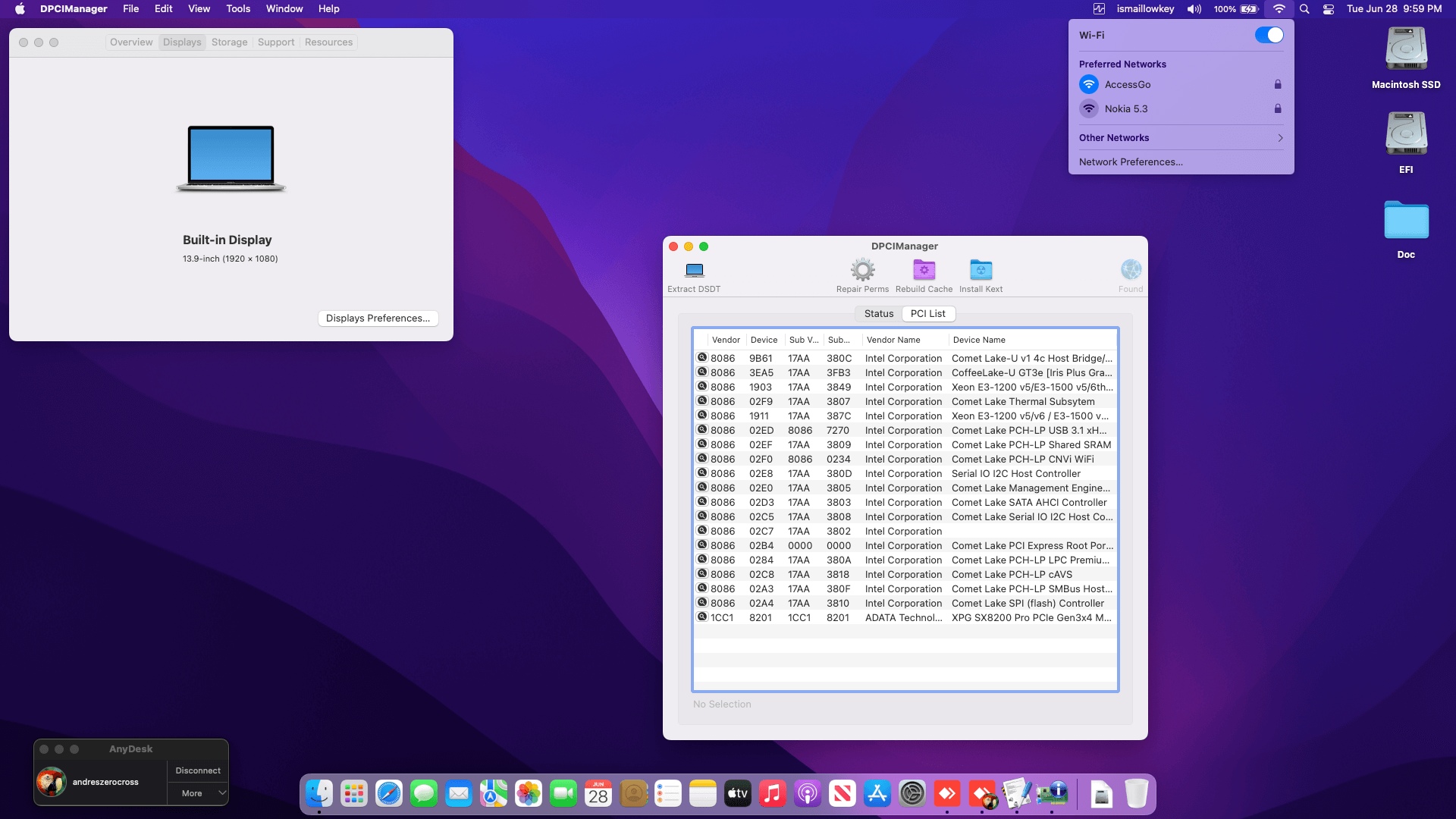Viewport: 1456px width, 819px height.
Task: Open the More dropdown in AnyDesk
Action: (199, 793)
